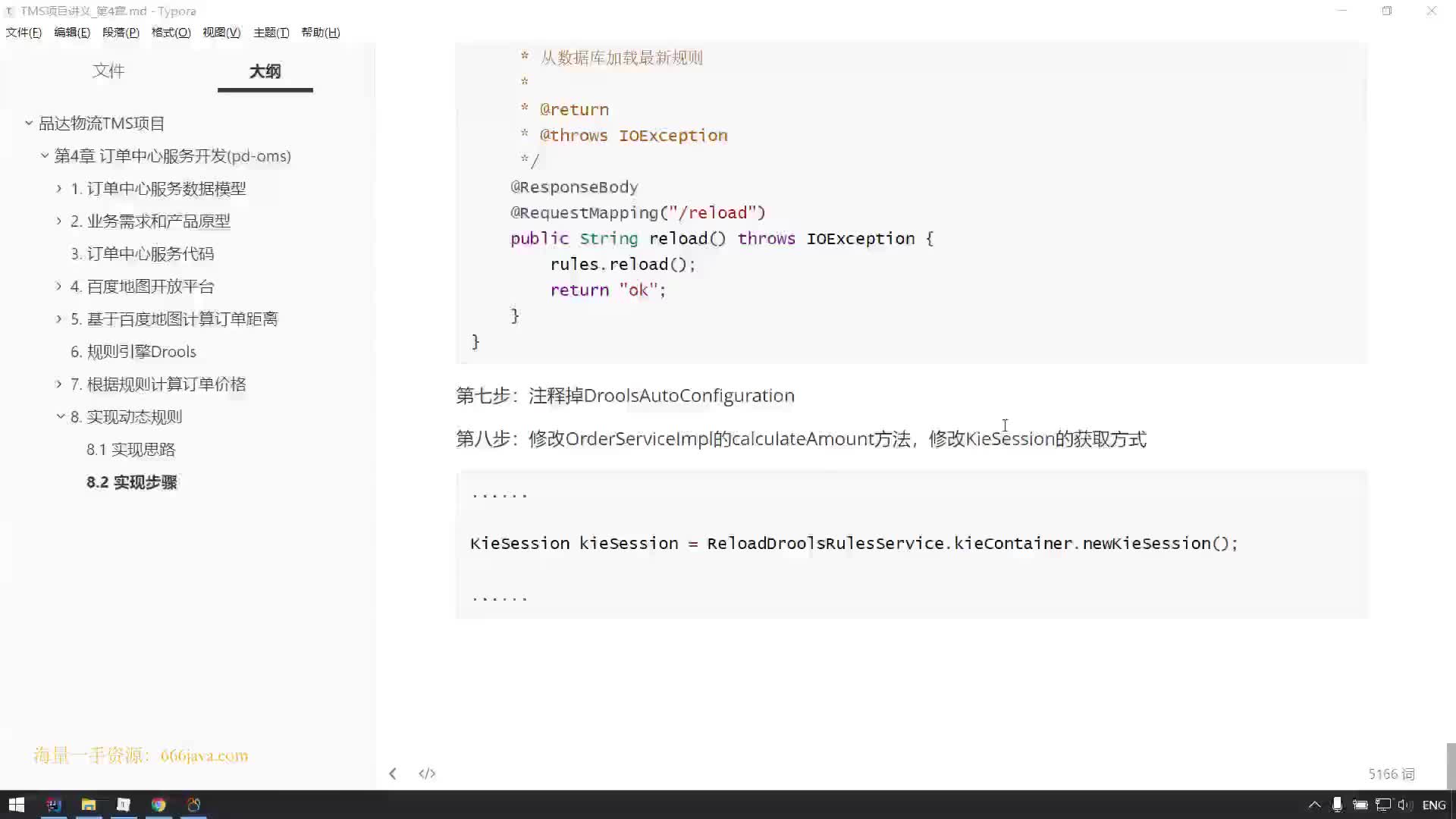
Task: Open Windows Start menu
Action: click(17, 805)
